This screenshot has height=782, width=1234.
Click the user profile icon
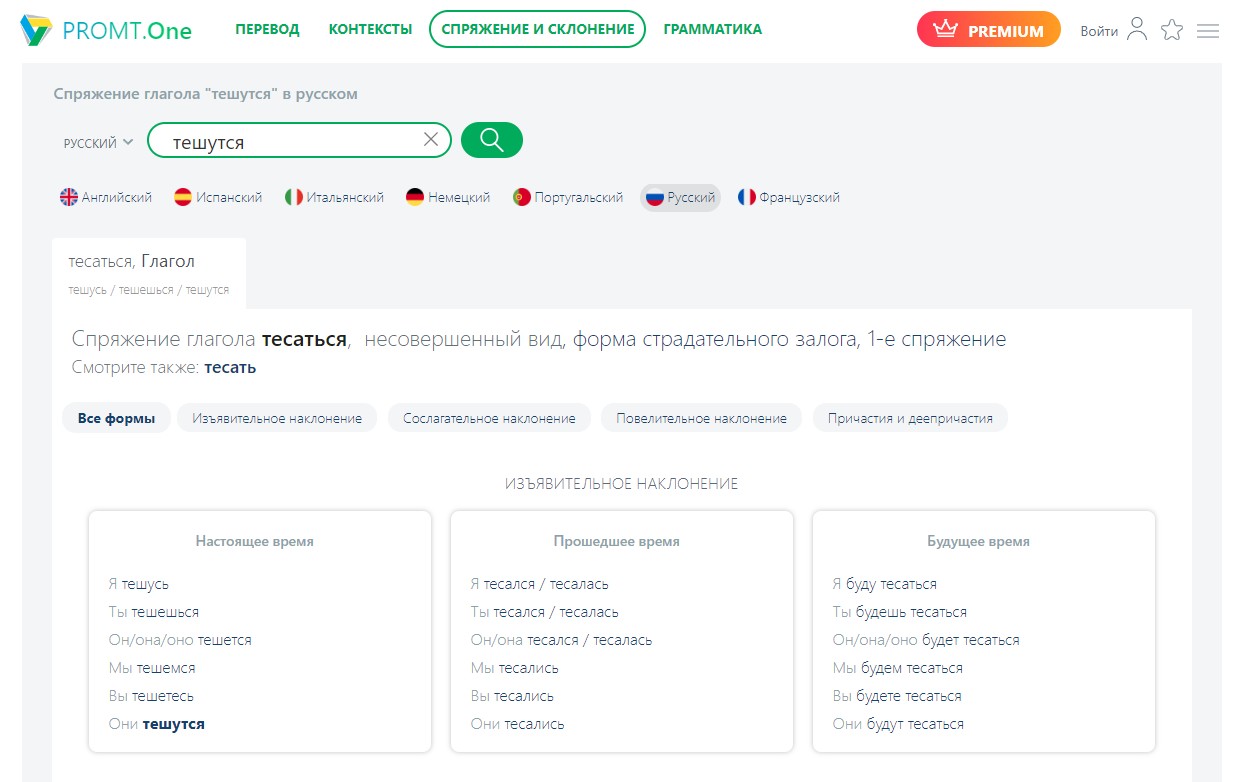point(1137,30)
